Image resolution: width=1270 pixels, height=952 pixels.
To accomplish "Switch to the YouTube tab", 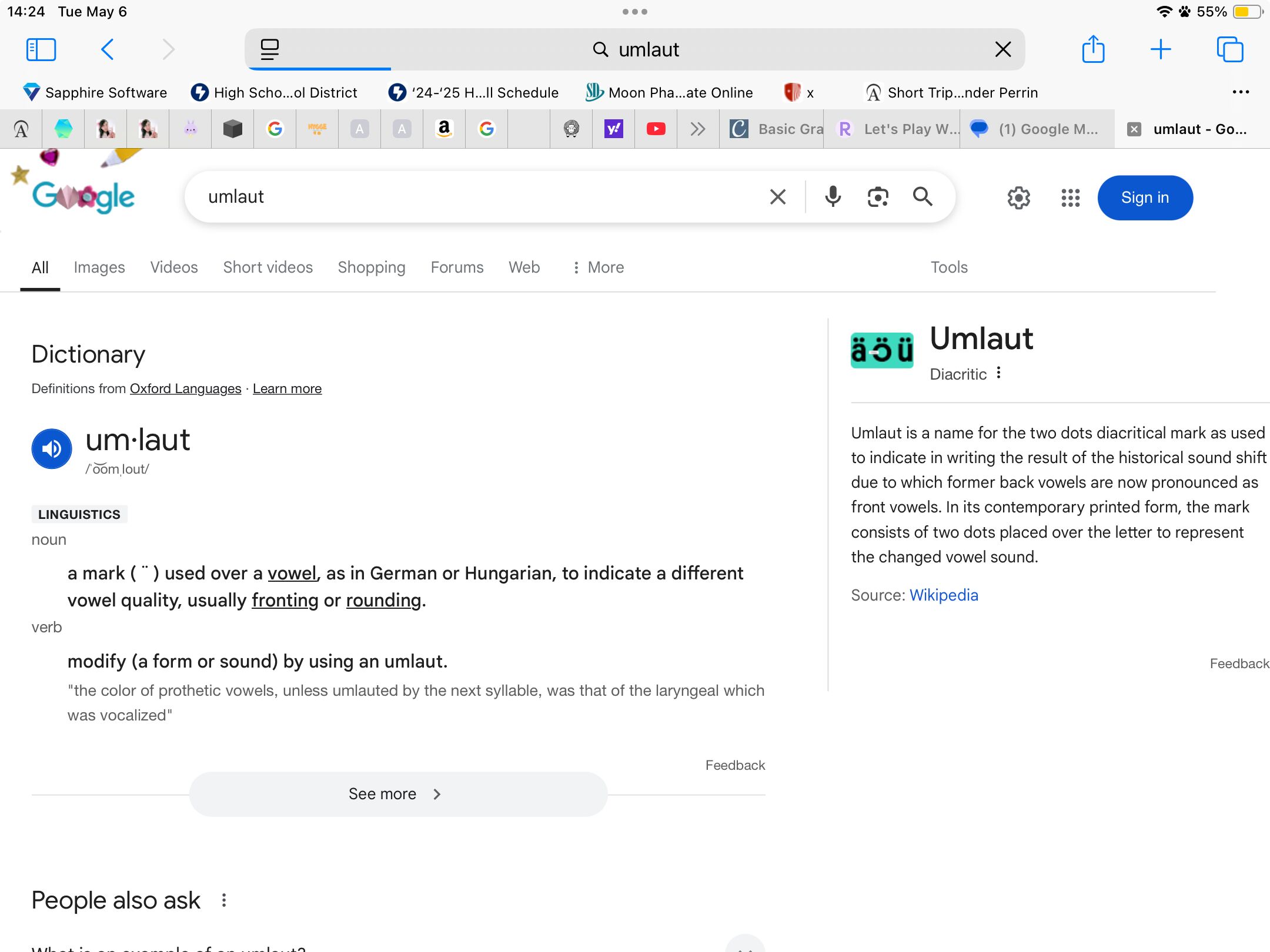I will tap(656, 129).
